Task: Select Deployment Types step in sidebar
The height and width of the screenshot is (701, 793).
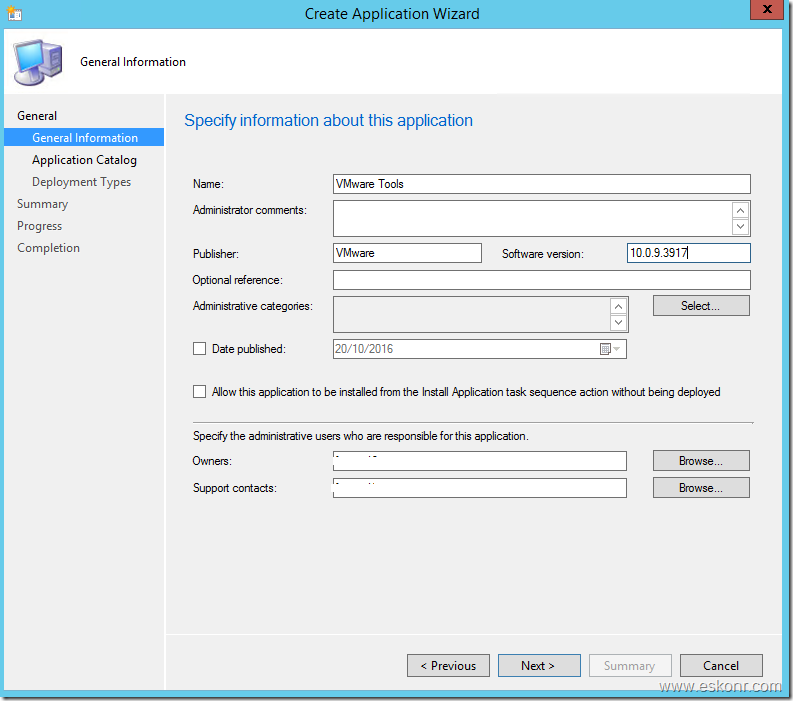Action: [x=81, y=182]
